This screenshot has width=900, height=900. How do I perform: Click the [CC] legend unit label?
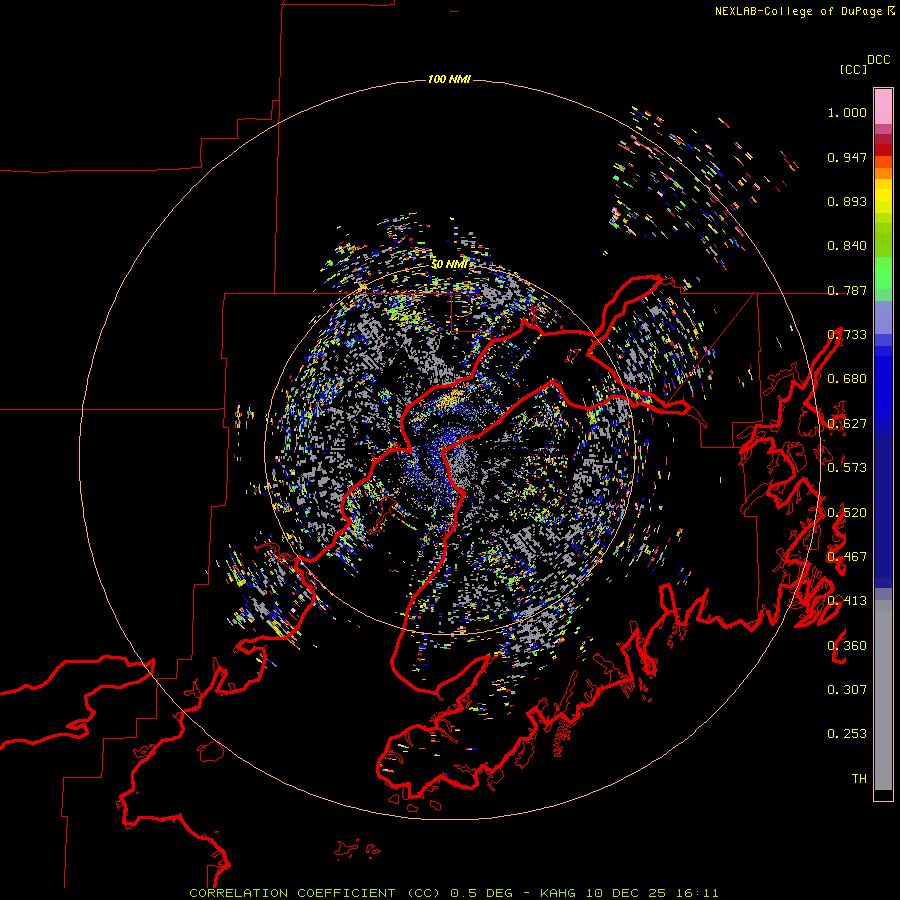pyautogui.click(x=853, y=69)
